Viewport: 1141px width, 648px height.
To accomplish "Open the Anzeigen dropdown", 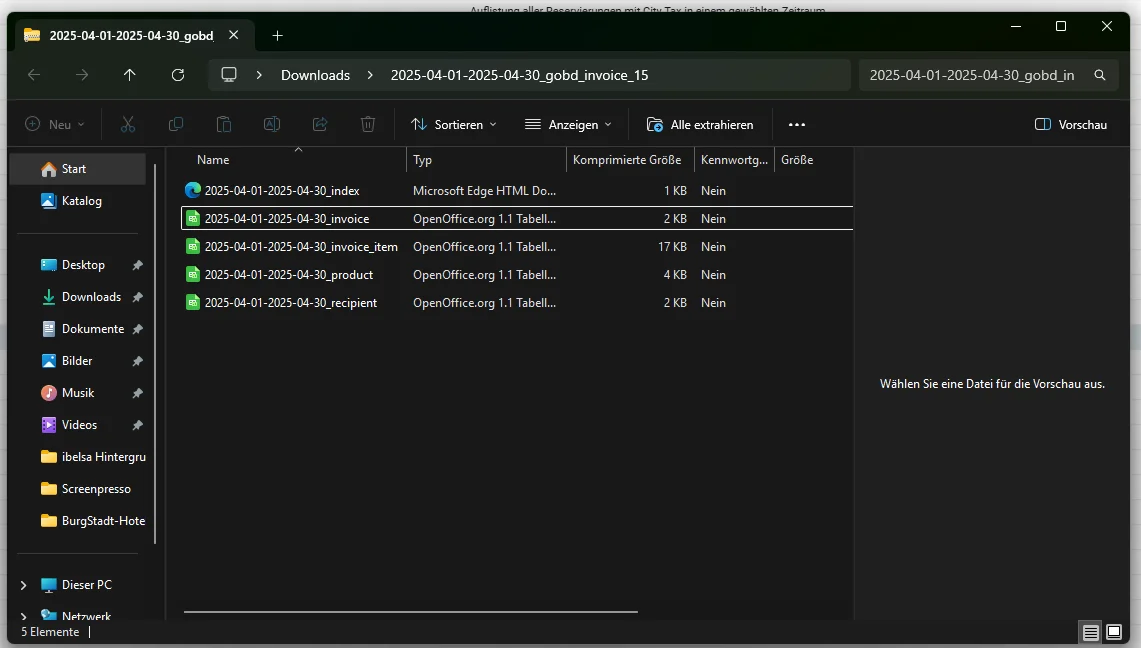I will point(568,124).
